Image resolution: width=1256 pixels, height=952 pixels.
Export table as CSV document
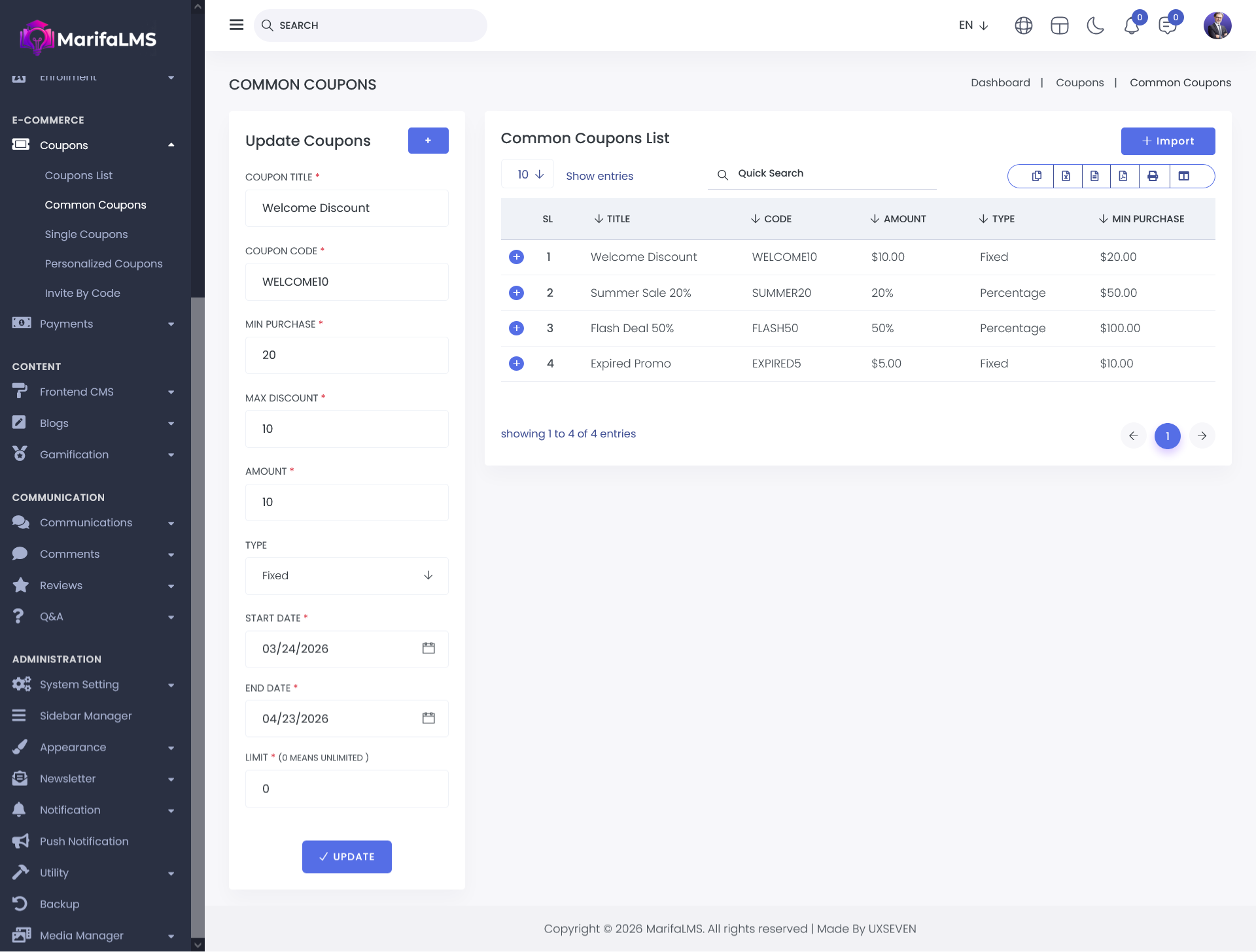point(1094,176)
